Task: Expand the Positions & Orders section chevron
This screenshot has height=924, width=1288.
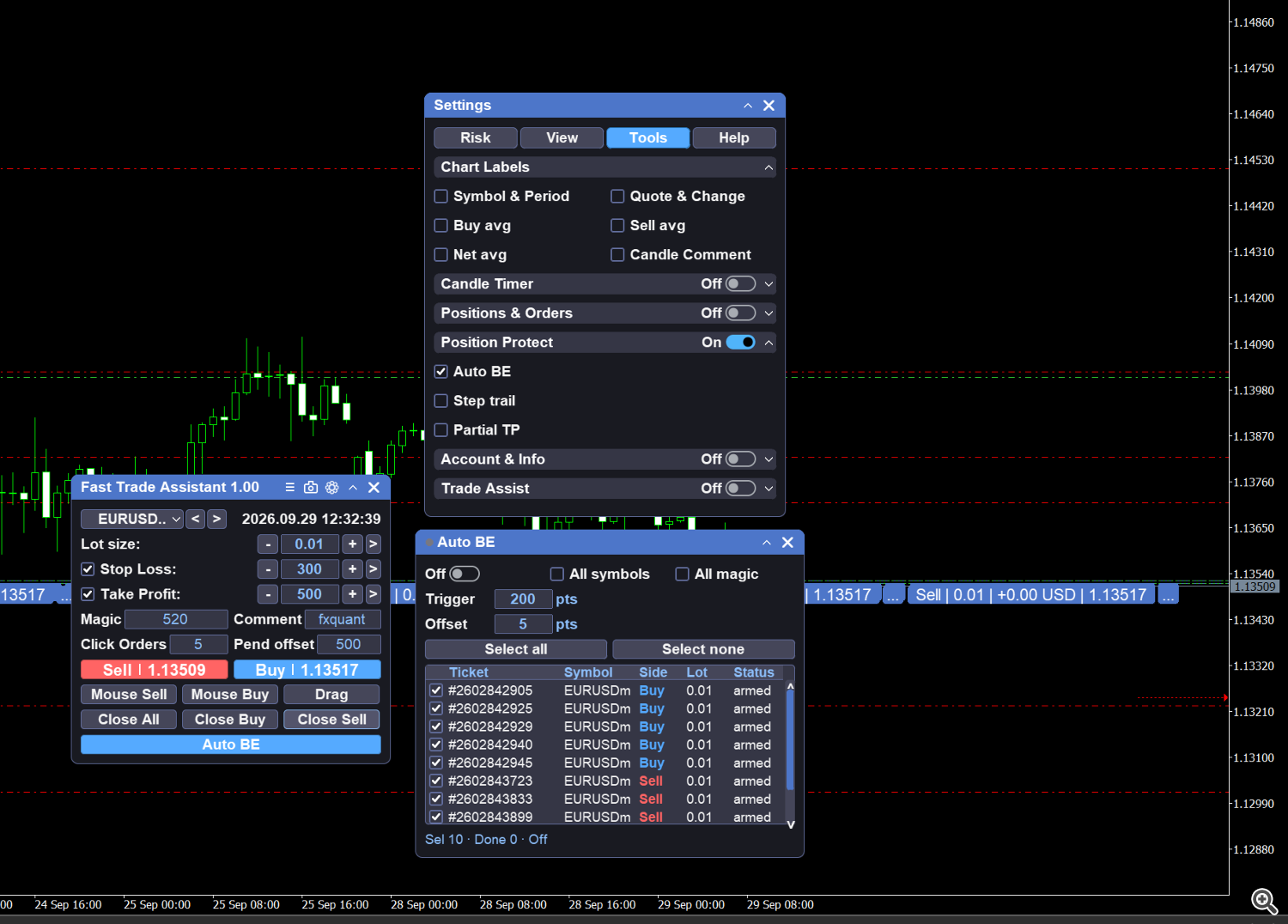Action: pos(769,313)
